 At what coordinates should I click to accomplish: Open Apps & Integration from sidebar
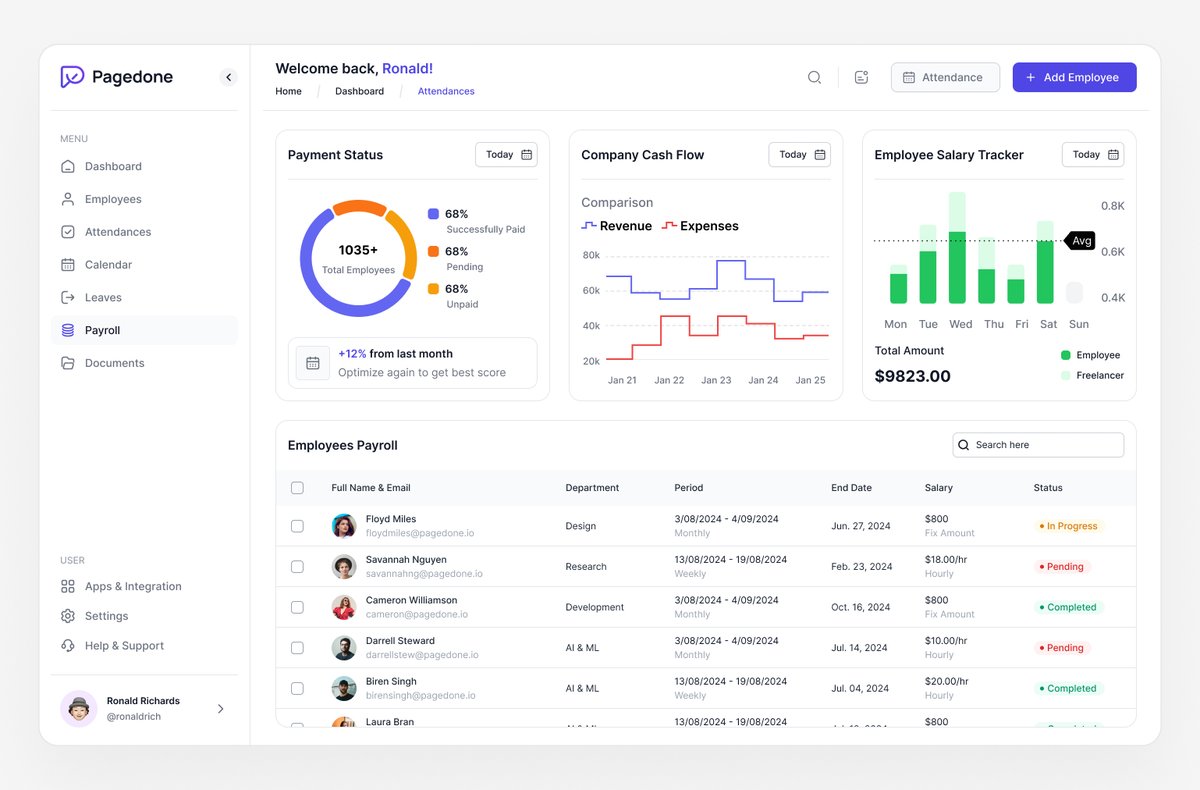68,586
